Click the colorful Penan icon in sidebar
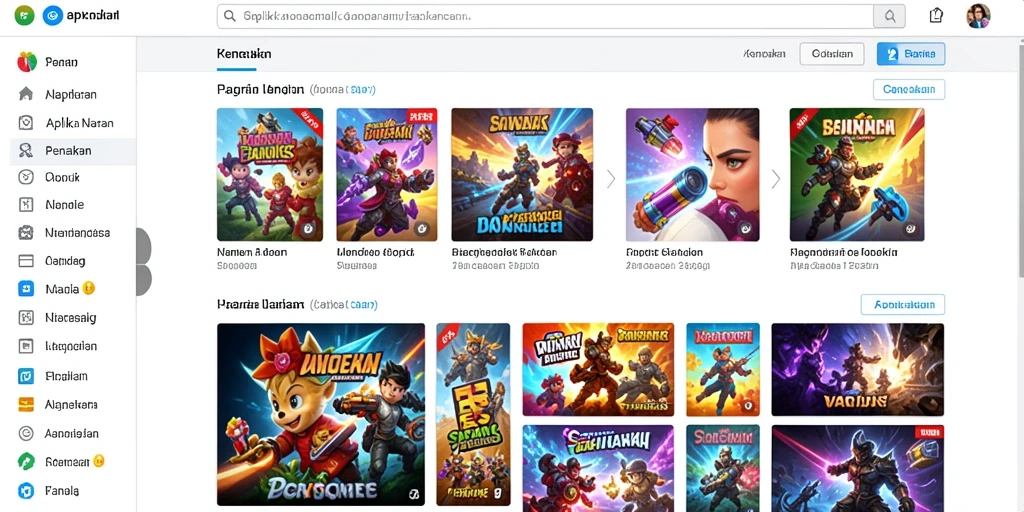The width and height of the screenshot is (1024, 512). click(x=27, y=62)
